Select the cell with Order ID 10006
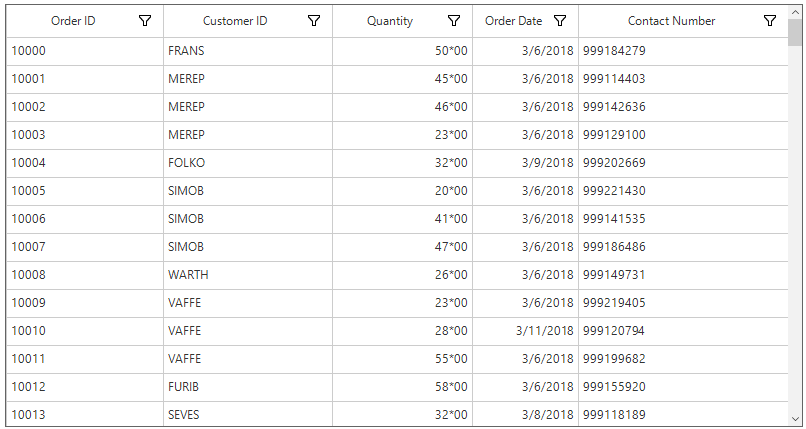 (85, 219)
